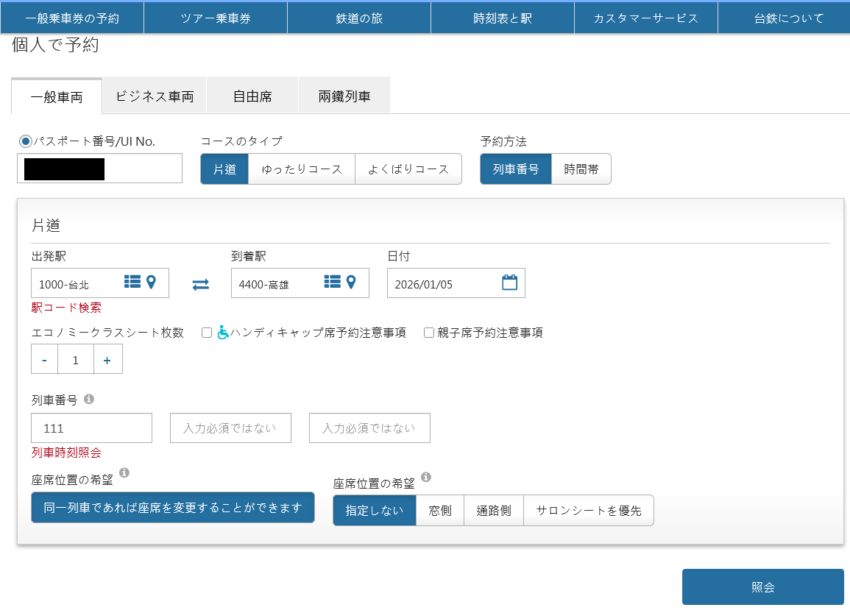
Task: Click the 照会 search button
Action: tap(762, 587)
